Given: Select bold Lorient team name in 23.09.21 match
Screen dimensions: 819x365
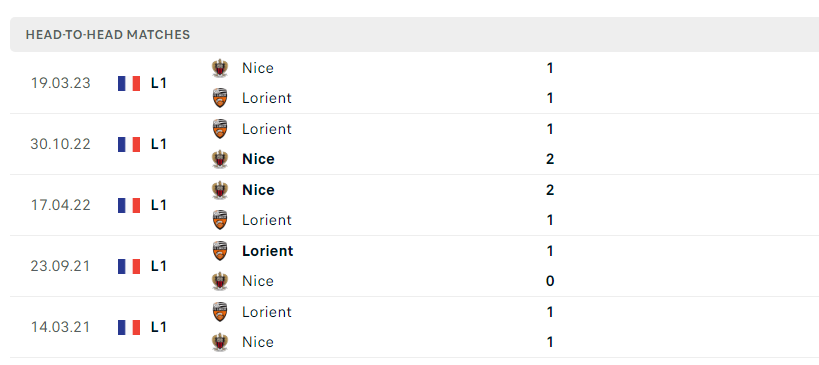Looking at the screenshot, I should pos(268,251).
